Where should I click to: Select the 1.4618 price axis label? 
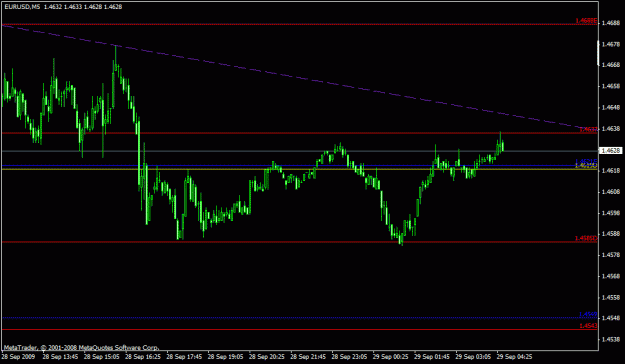[611, 171]
